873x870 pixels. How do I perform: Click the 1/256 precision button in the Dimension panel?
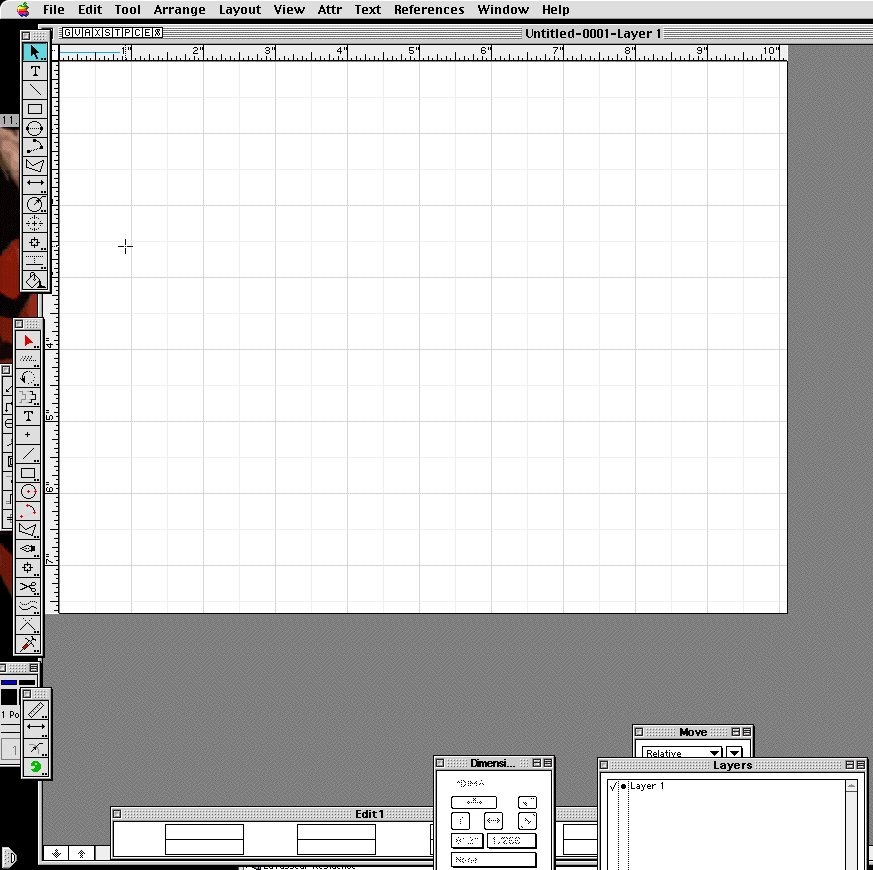click(511, 841)
